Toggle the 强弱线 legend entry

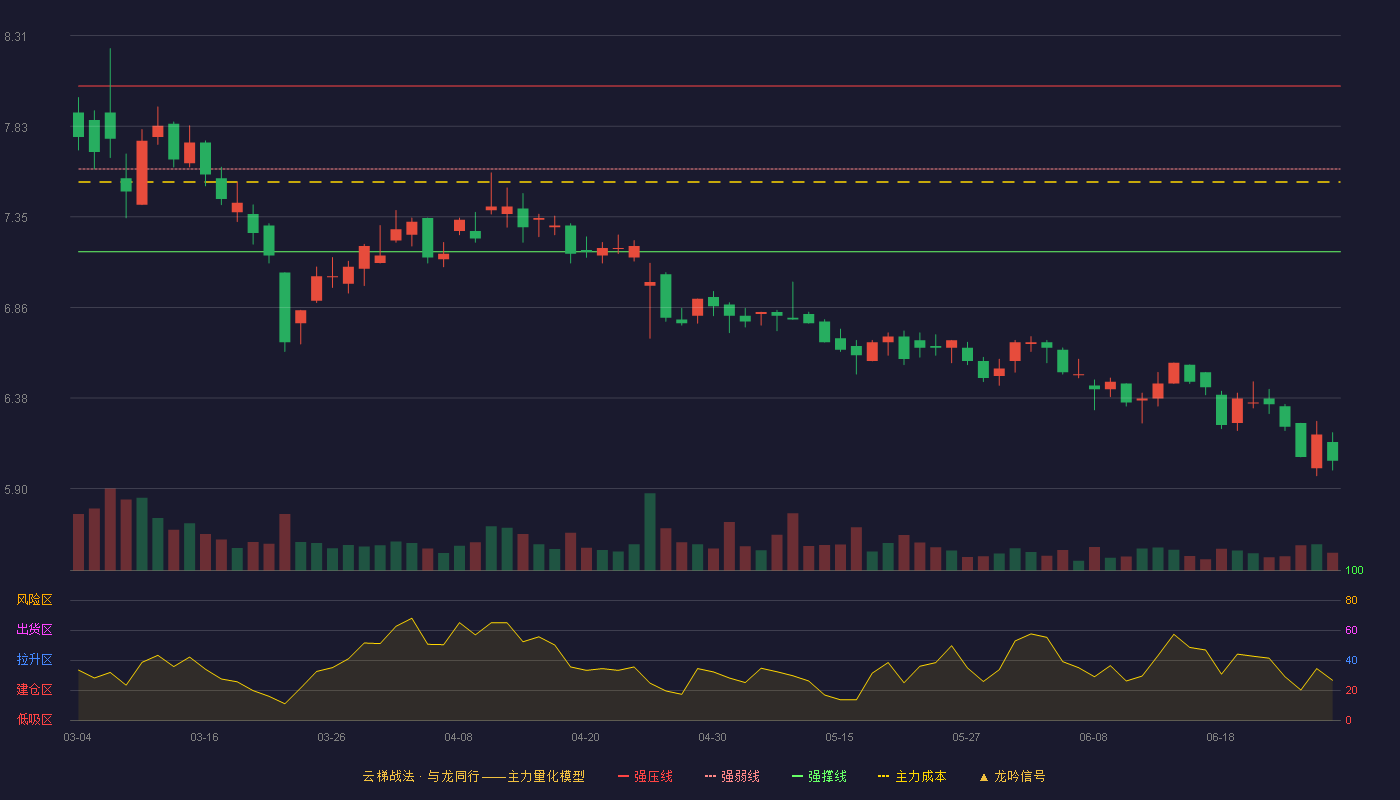732,776
